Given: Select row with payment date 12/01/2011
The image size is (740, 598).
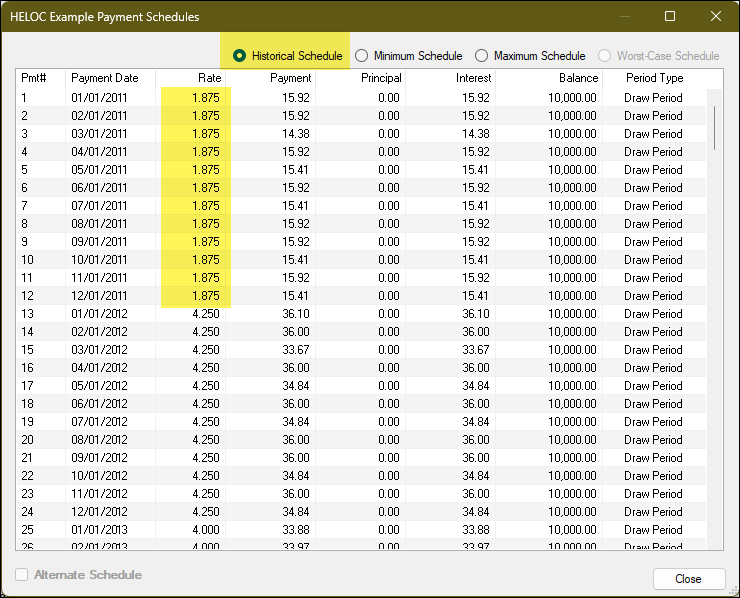Looking at the screenshot, I should click(100, 296).
